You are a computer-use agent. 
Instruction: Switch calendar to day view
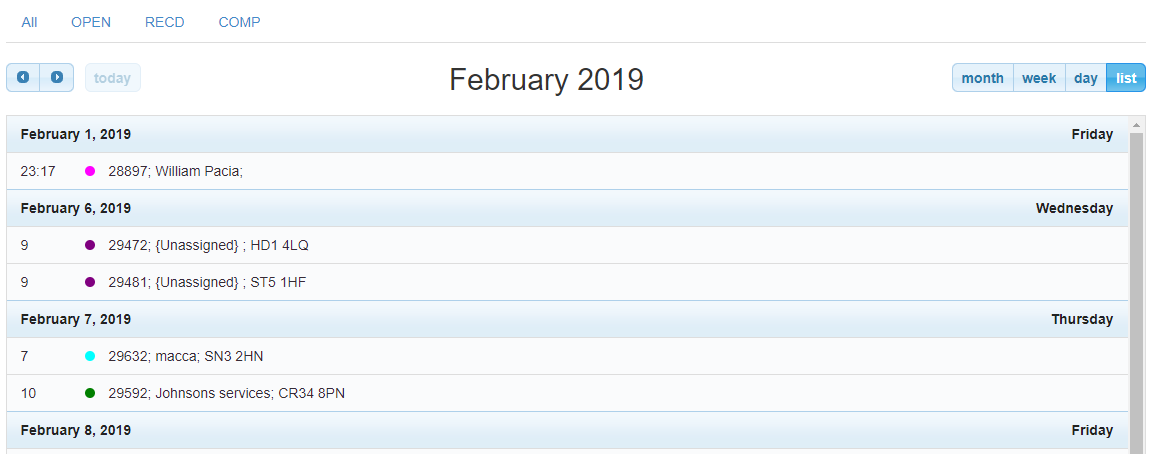pyautogui.click(x=1085, y=78)
